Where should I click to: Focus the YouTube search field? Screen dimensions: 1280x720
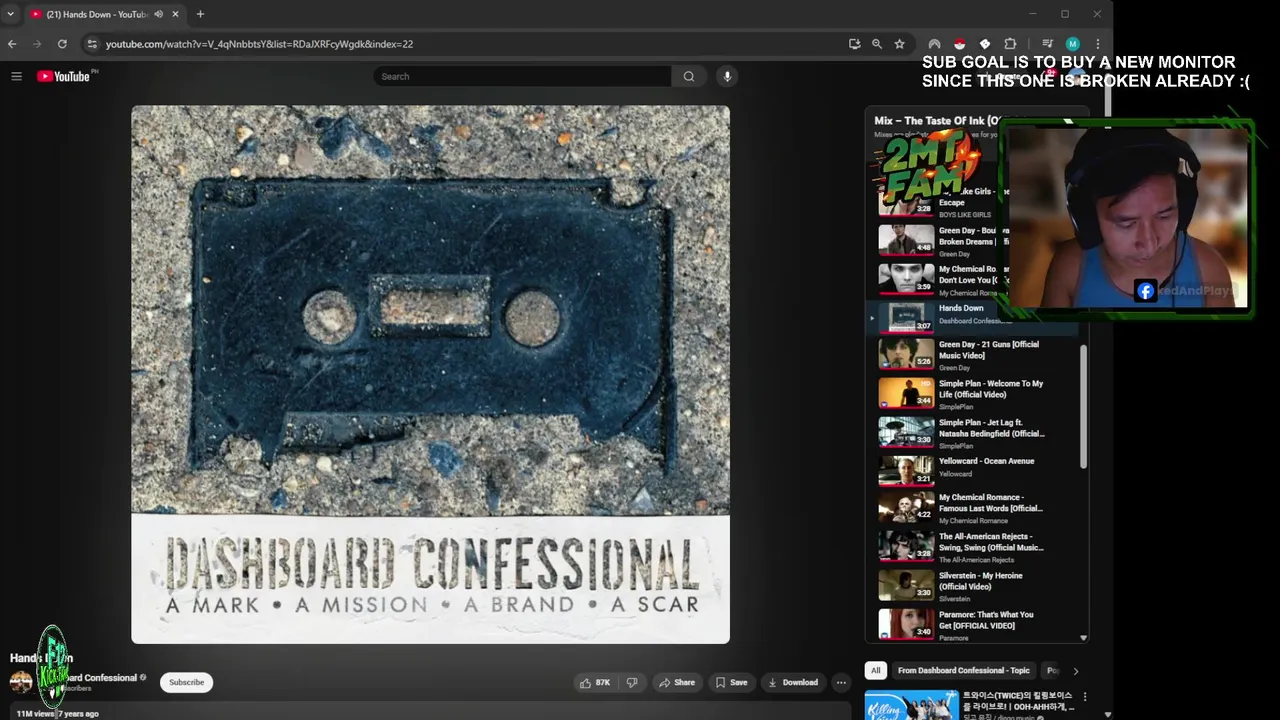[x=523, y=76]
